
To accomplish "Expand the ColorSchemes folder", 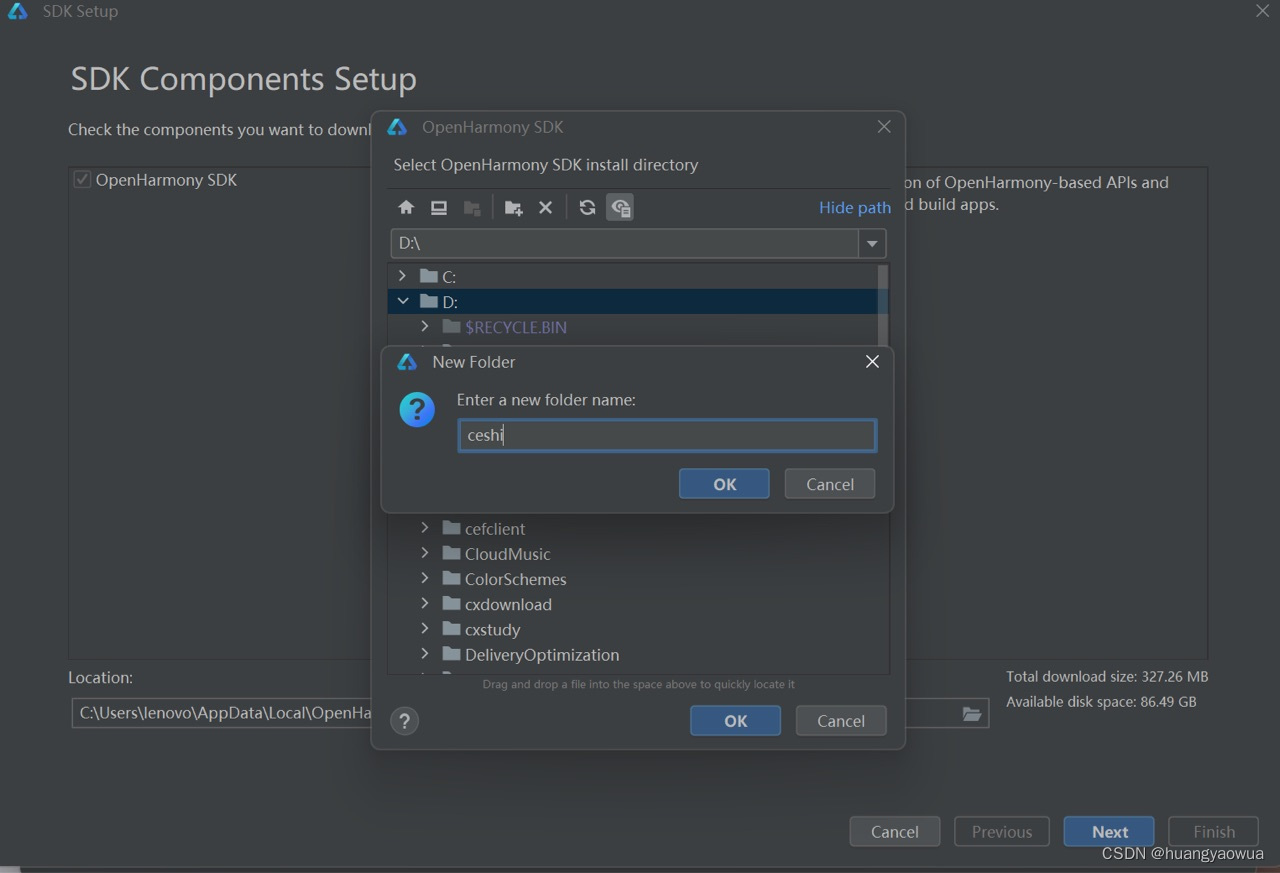I will pos(425,579).
